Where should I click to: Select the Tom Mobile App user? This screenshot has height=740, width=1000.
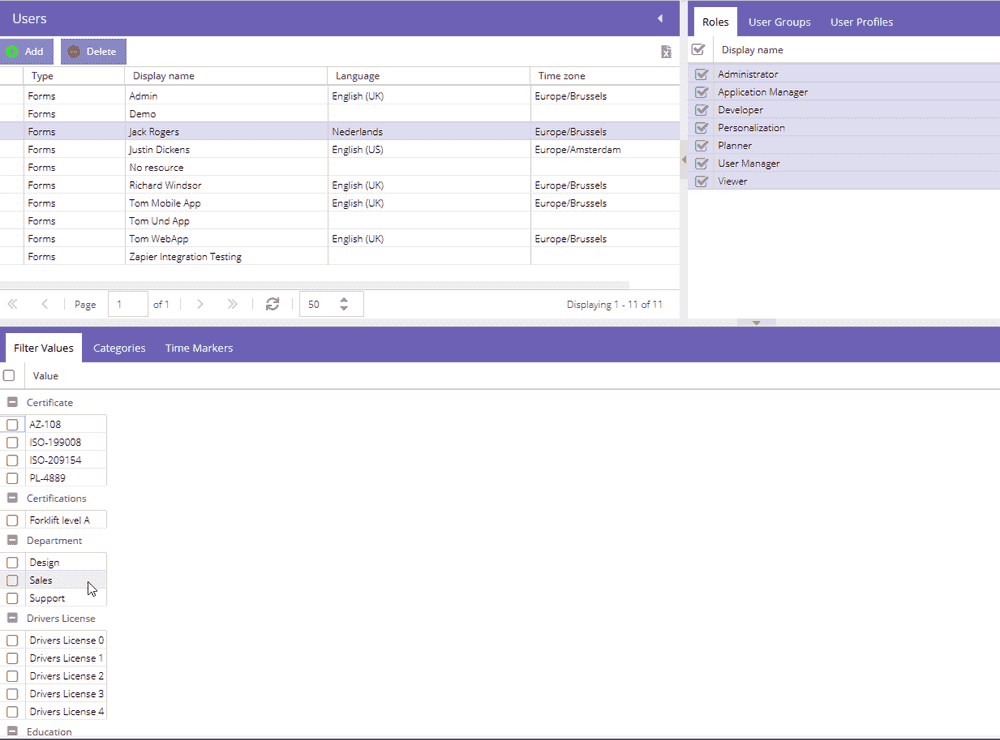click(x=340, y=203)
